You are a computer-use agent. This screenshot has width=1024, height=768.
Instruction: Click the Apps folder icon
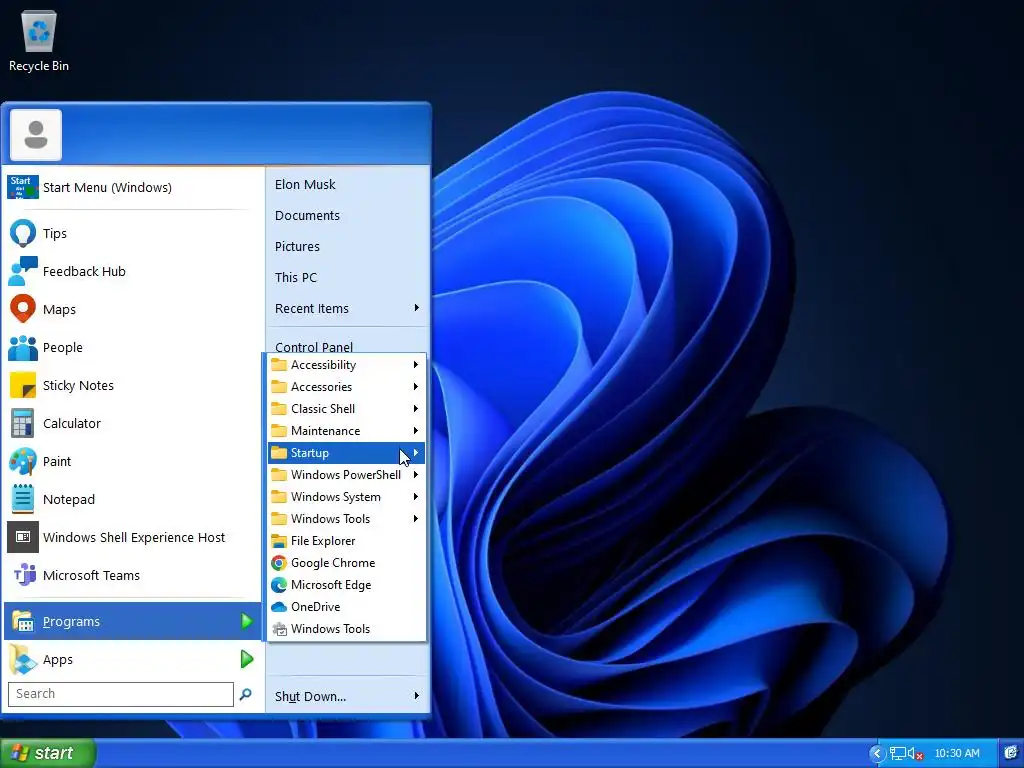coord(23,659)
